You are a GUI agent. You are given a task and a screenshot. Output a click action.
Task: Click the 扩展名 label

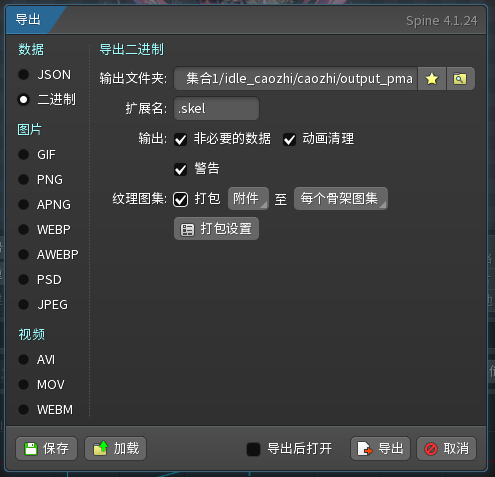[146, 109]
